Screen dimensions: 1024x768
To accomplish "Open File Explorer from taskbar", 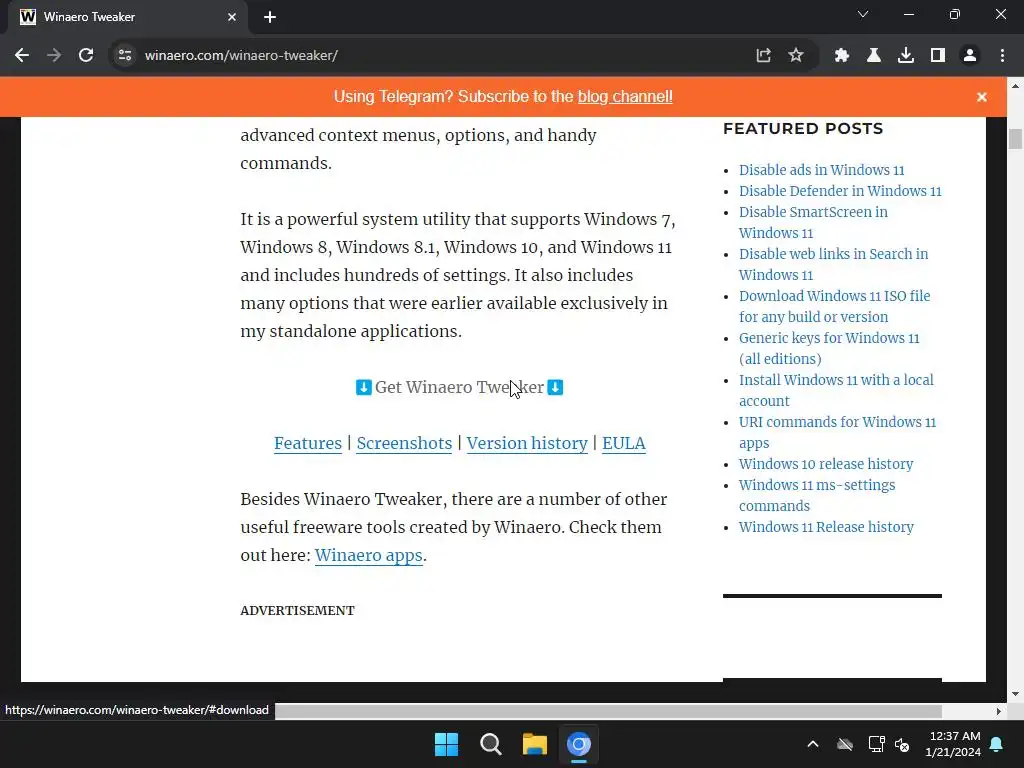I will [x=535, y=744].
